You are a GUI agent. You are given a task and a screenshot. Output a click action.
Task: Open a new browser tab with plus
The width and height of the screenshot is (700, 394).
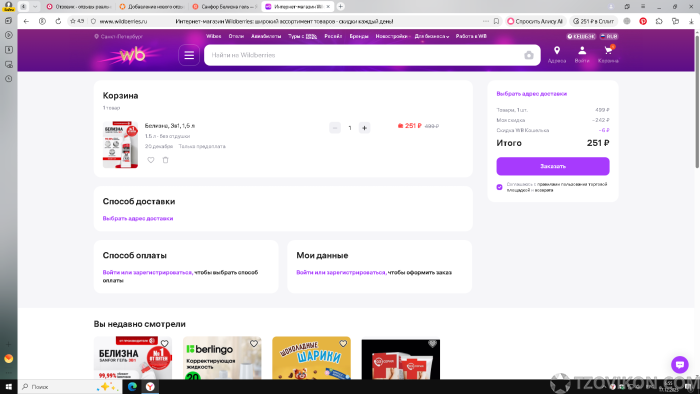point(341,6)
